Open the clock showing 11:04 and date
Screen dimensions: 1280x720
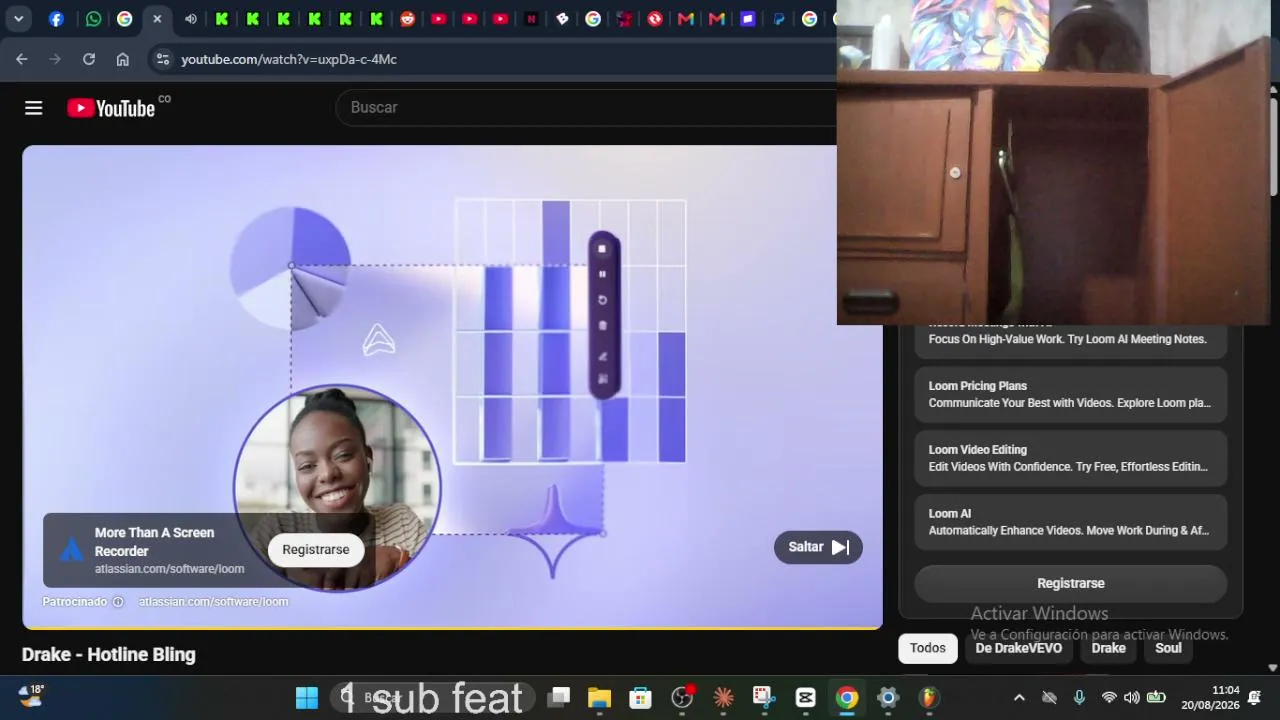1210,698
